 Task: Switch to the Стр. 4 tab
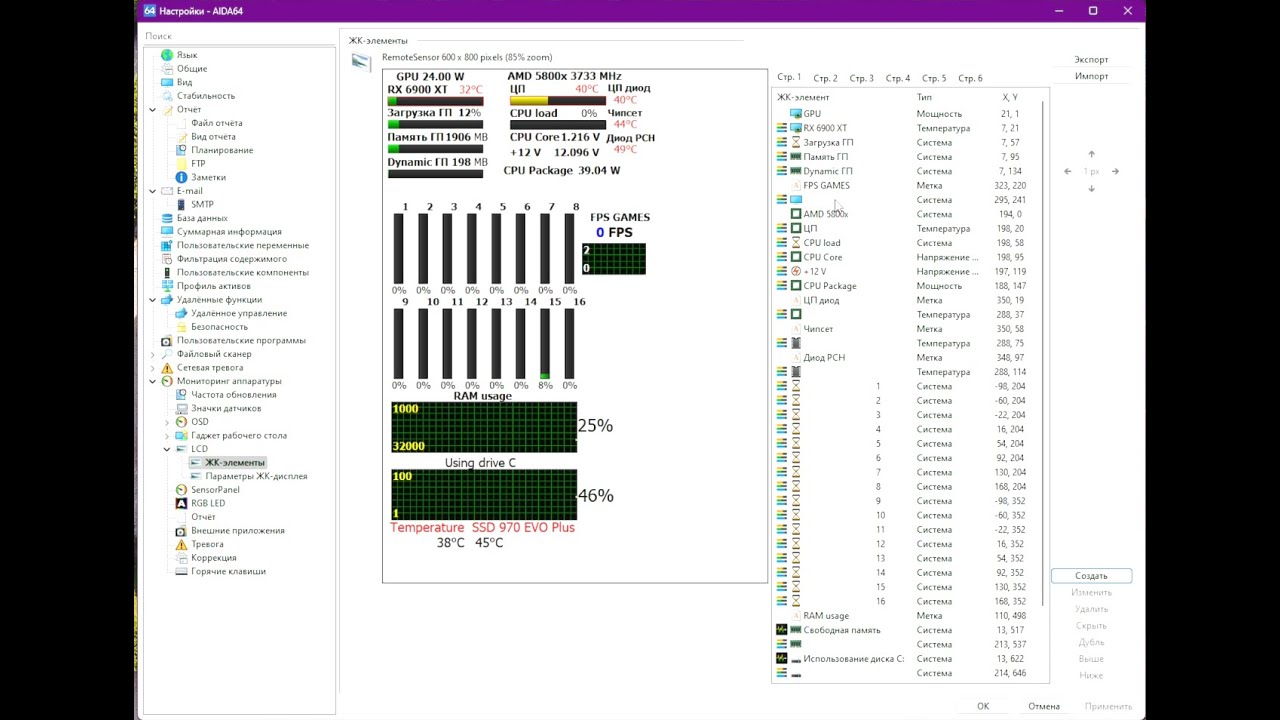[898, 78]
